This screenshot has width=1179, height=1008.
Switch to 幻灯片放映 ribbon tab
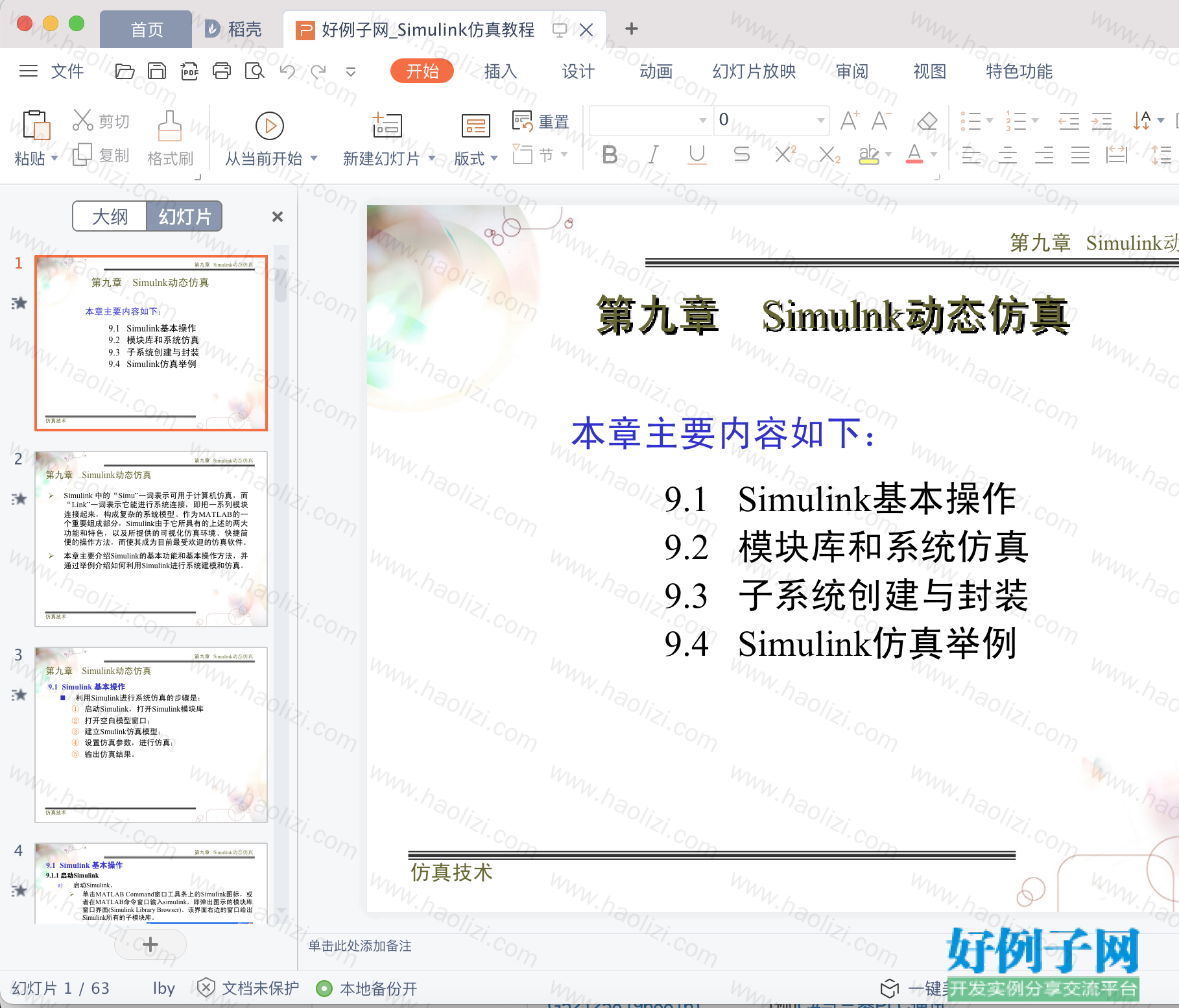pos(754,71)
